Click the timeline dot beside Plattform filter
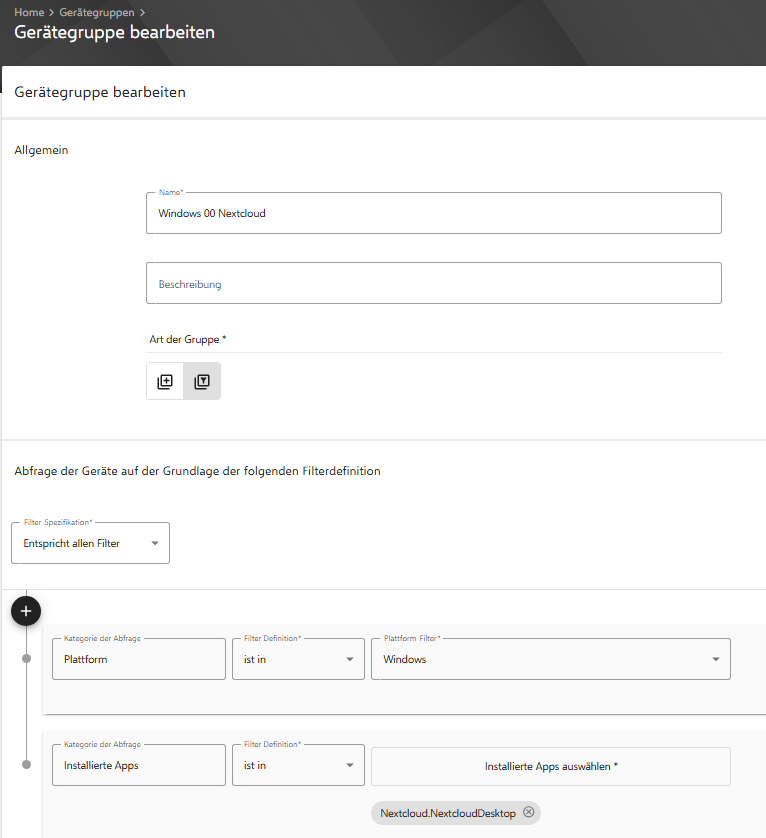766x838 pixels. tap(26, 659)
